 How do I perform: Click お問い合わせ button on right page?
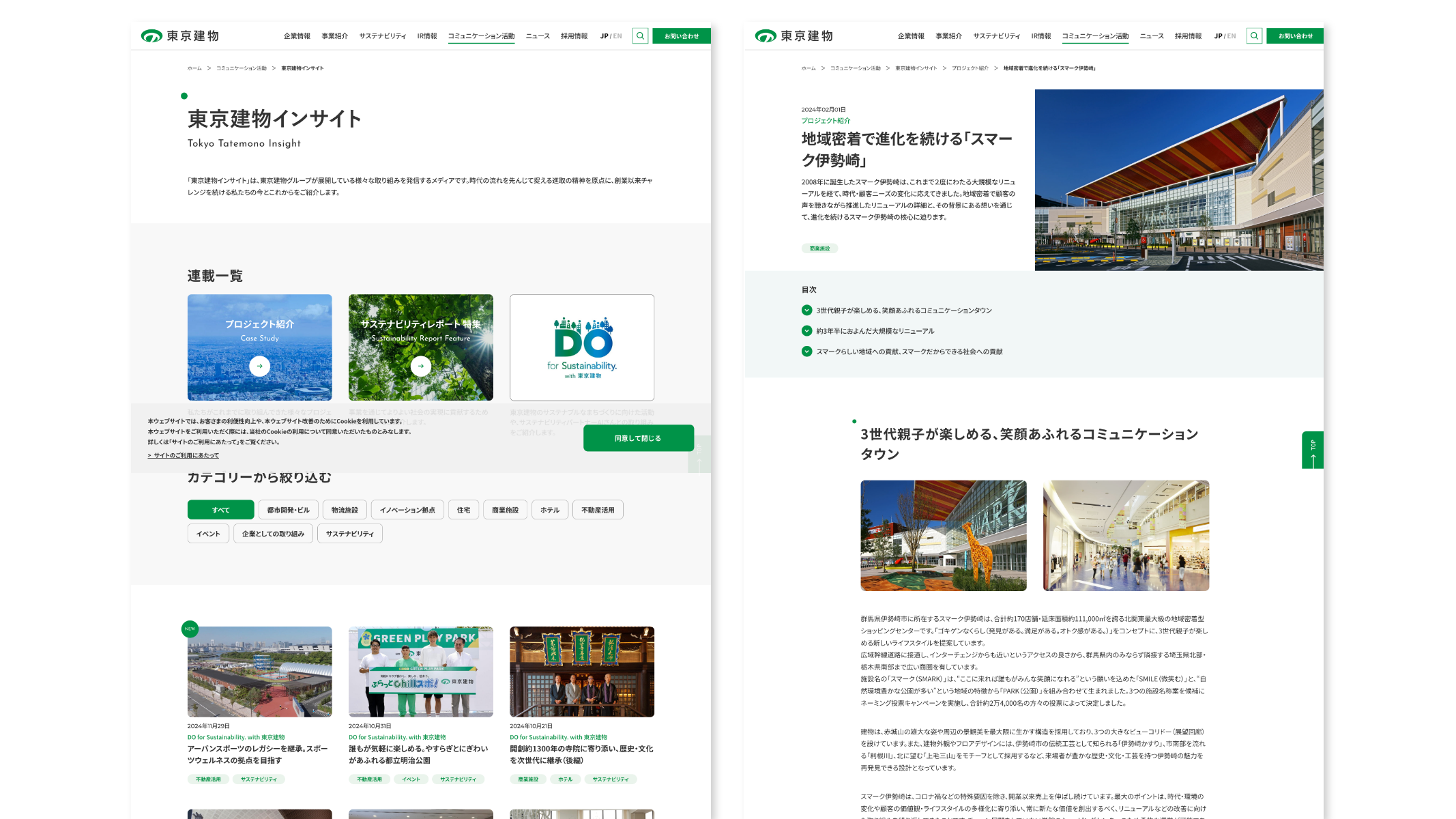coord(1295,35)
